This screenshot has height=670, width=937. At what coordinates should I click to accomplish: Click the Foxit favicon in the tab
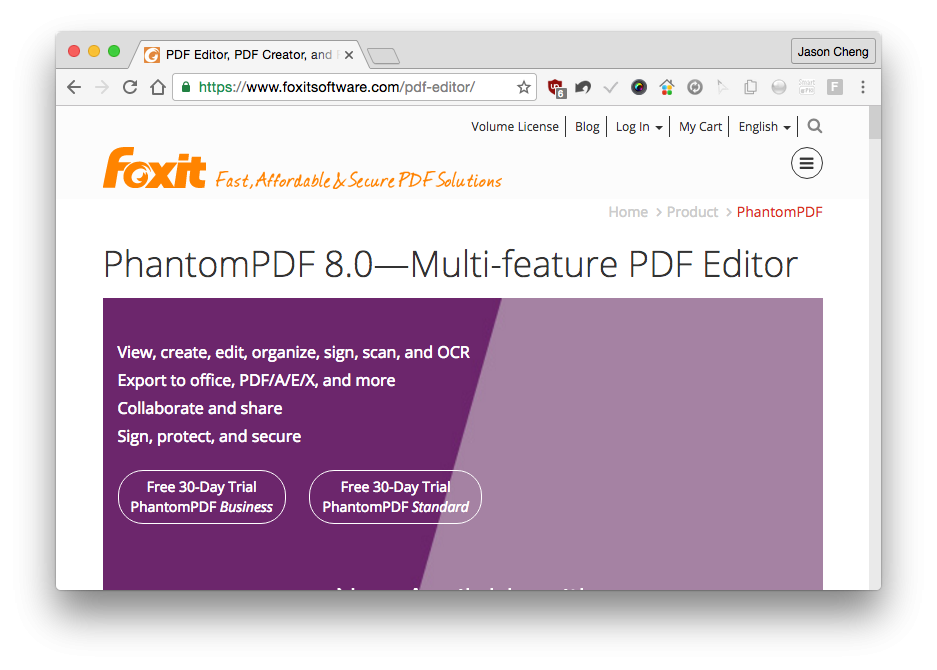152,55
